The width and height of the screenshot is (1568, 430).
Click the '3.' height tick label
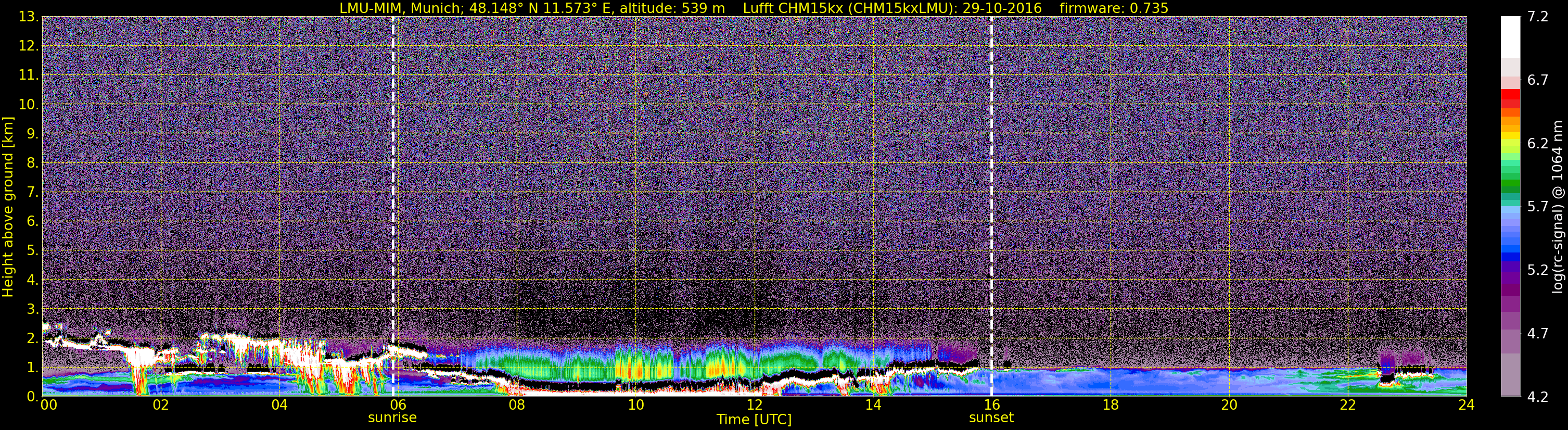click(x=32, y=309)
